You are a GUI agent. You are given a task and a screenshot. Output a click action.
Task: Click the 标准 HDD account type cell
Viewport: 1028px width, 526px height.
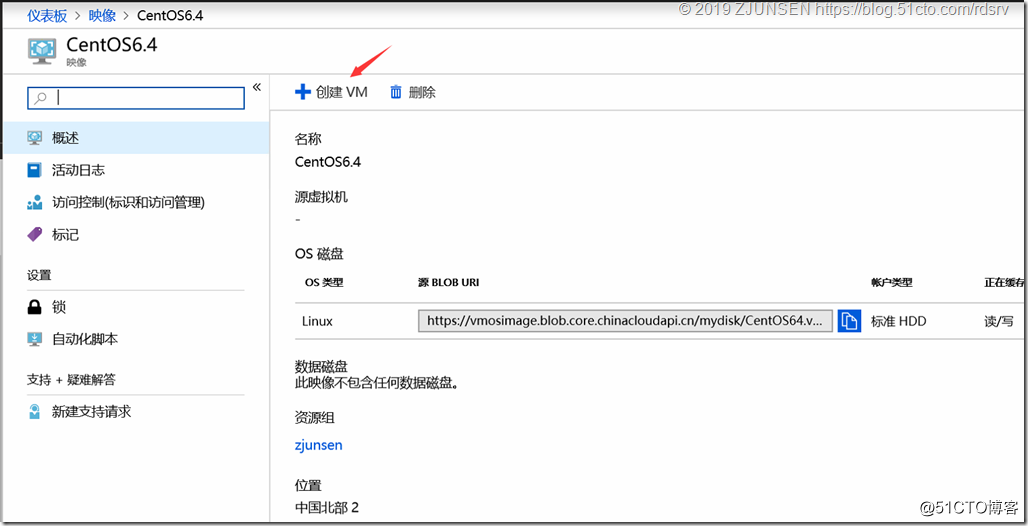tap(898, 321)
